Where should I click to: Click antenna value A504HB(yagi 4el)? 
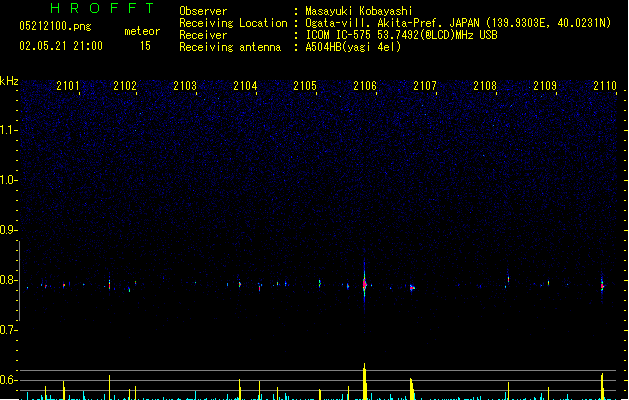pos(353,47)
